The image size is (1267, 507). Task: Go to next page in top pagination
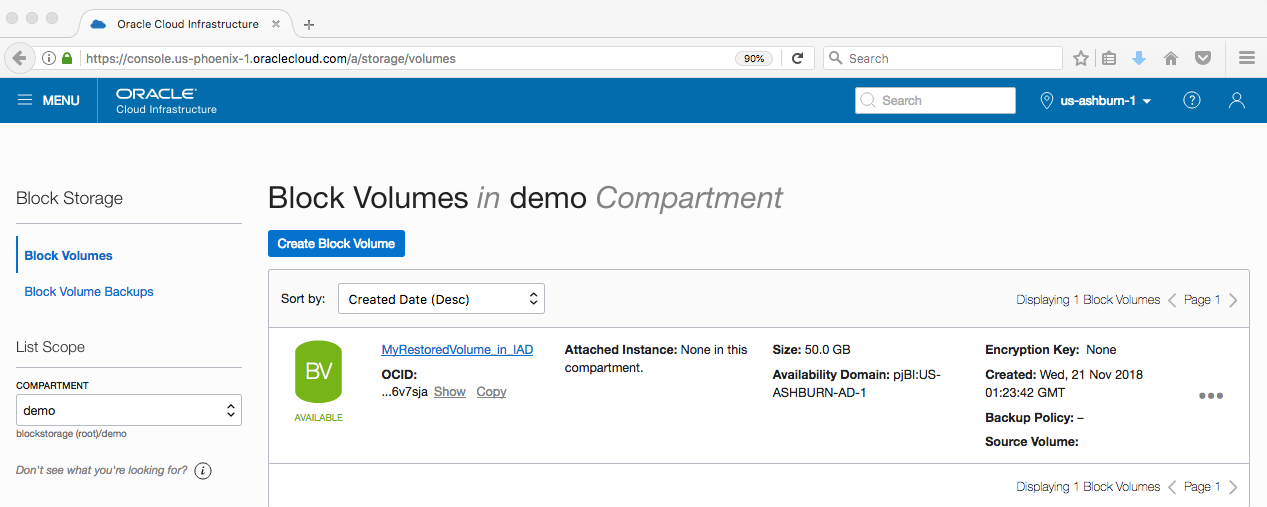(1233, 300)
